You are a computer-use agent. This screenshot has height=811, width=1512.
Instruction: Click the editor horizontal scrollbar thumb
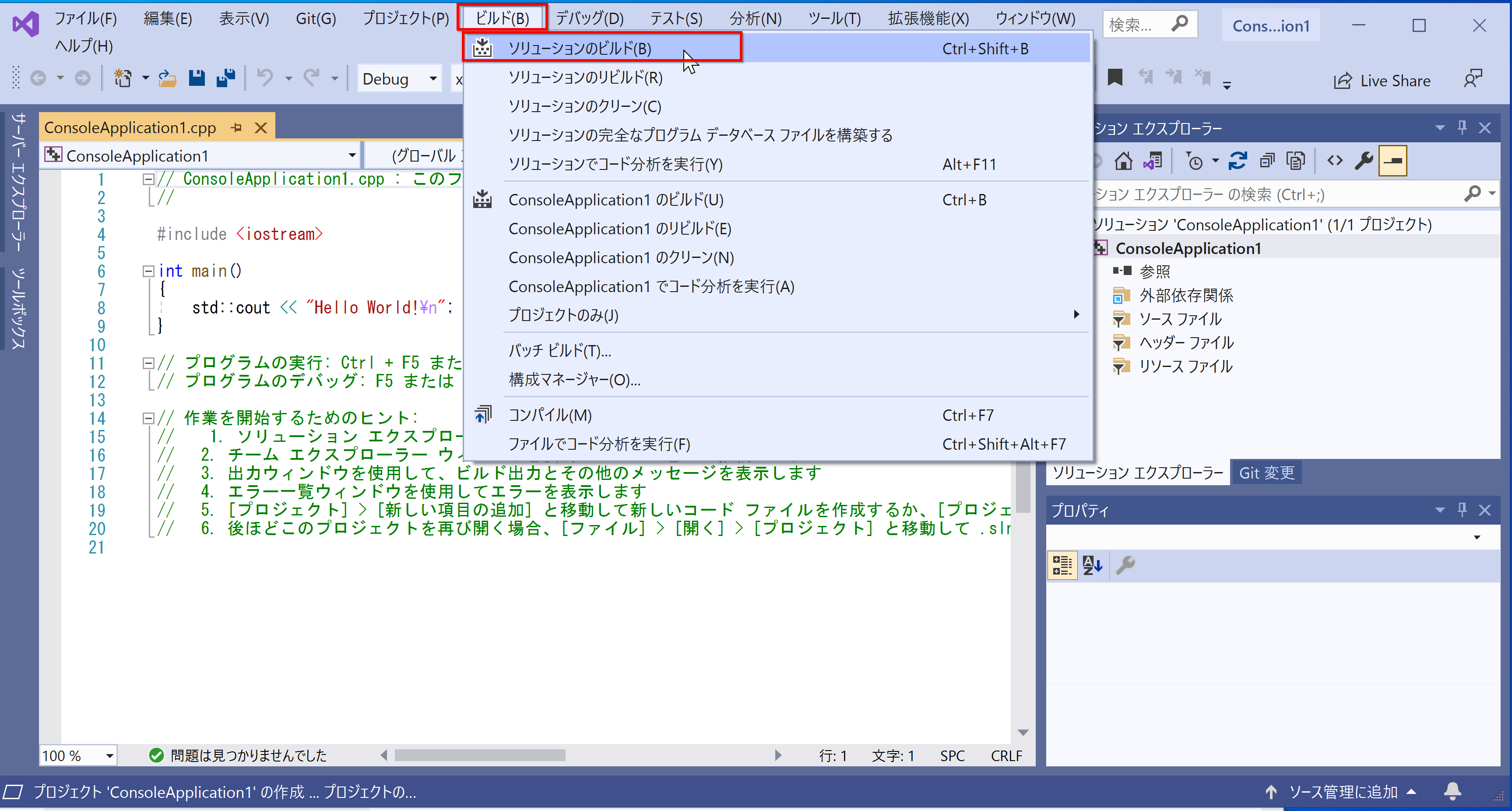[479, 755]
